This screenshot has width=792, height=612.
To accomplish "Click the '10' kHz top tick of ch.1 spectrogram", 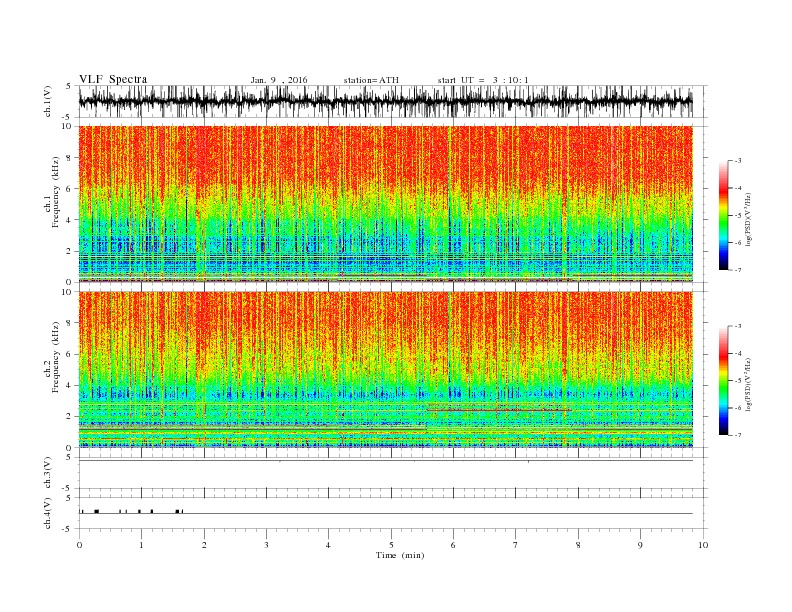I will tap(68, 126).
